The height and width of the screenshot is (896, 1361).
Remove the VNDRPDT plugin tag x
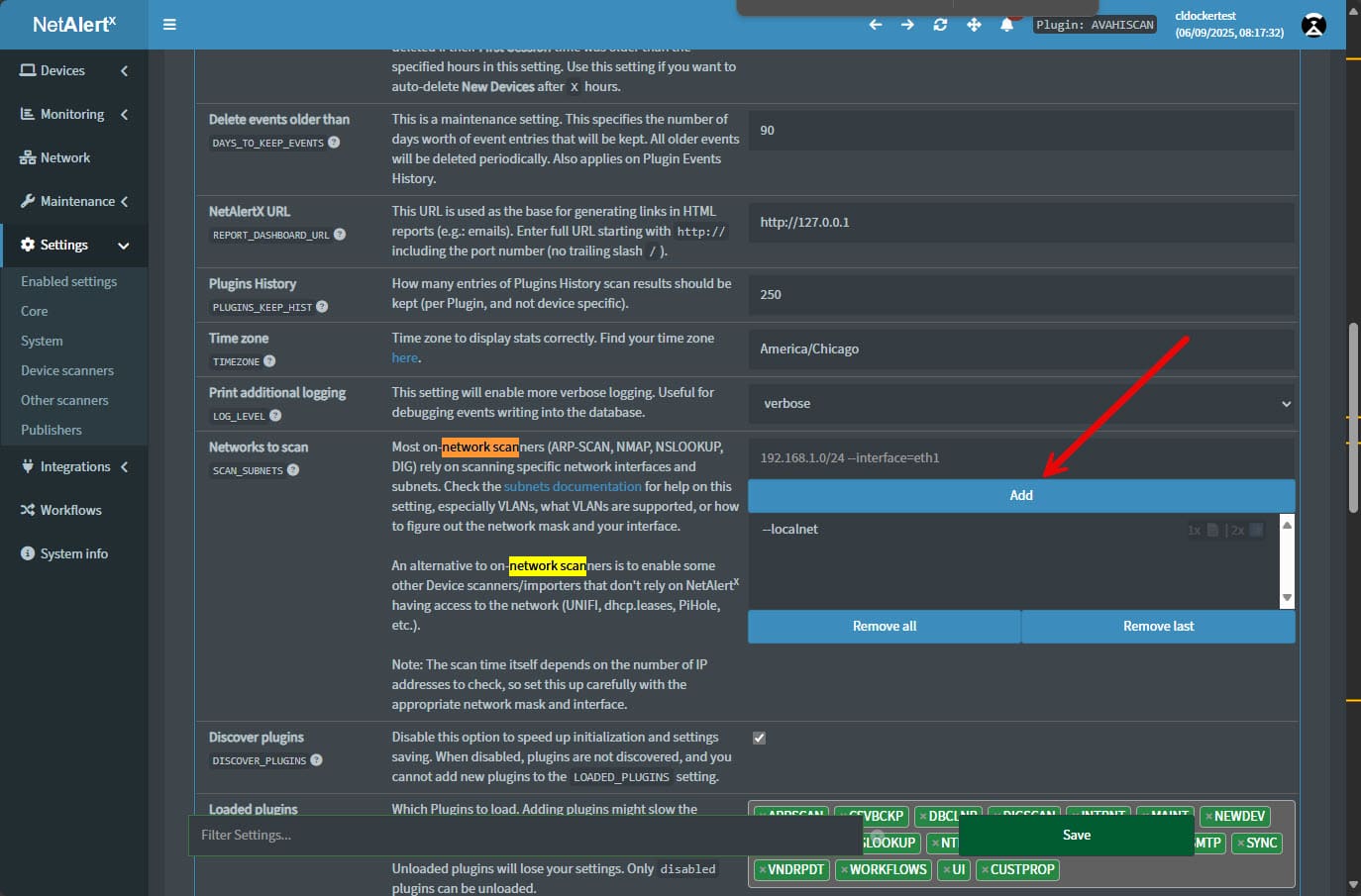pyautogui.click(x=763, y=870)
